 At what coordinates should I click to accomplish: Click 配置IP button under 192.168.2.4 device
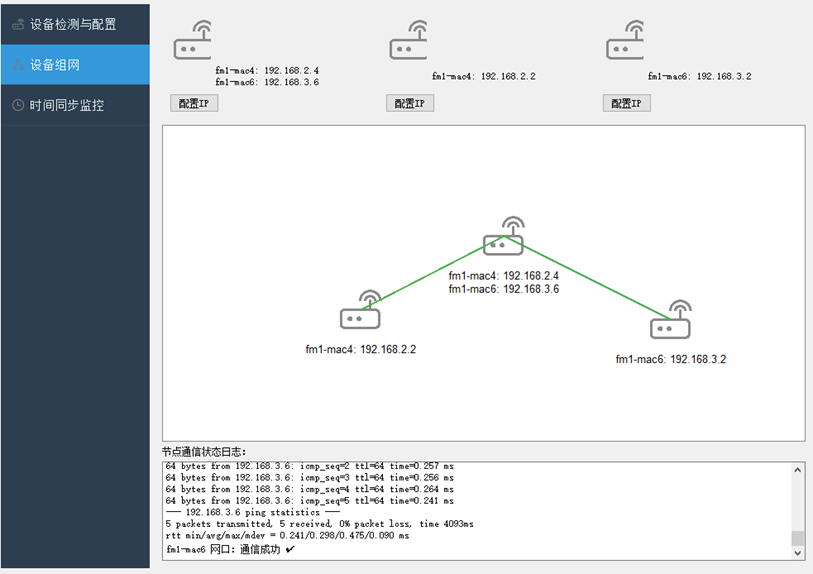(194, 103)
